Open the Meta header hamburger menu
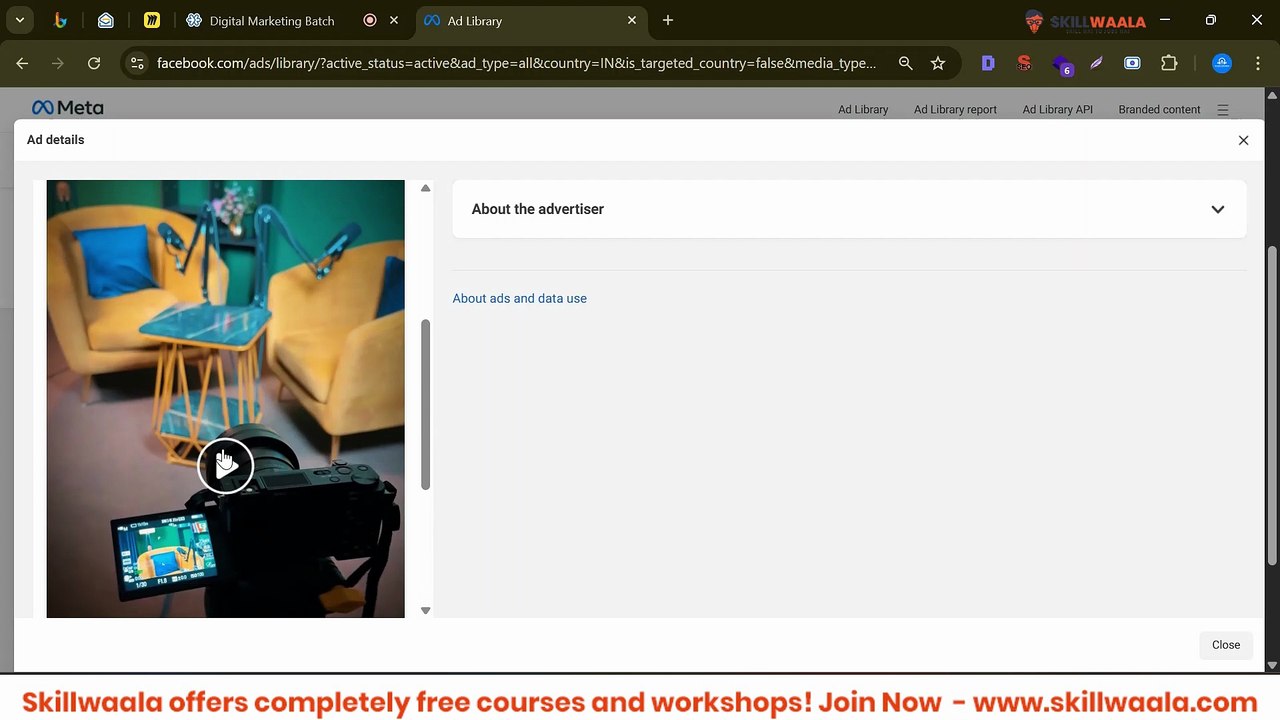The width and height of the screenshot is (1280, 720). [x=1223, y=110]
